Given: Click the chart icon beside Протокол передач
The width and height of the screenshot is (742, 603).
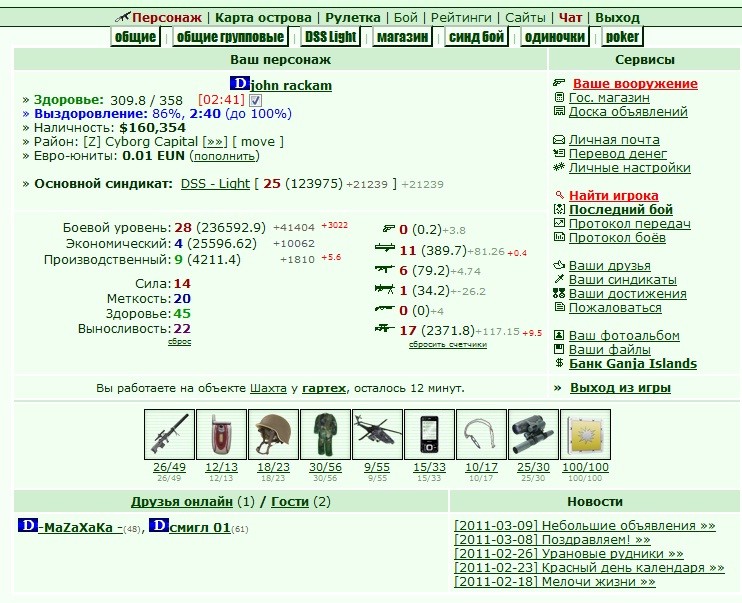Looking at the screenshot, I should 559,223.
